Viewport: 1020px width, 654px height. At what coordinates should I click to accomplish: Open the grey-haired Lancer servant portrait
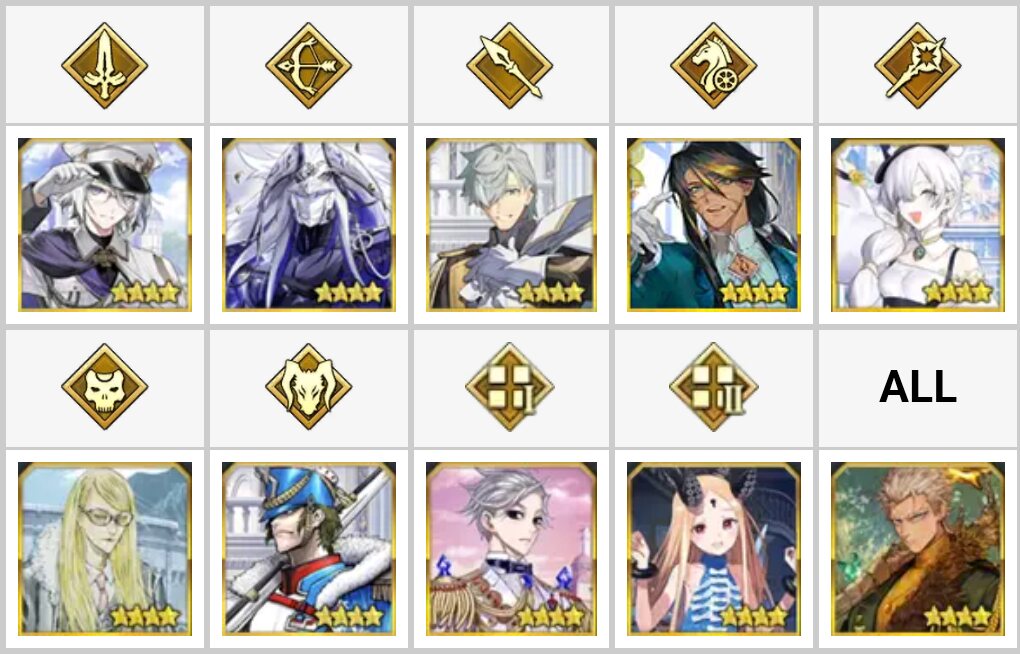[x=511, y=224]
